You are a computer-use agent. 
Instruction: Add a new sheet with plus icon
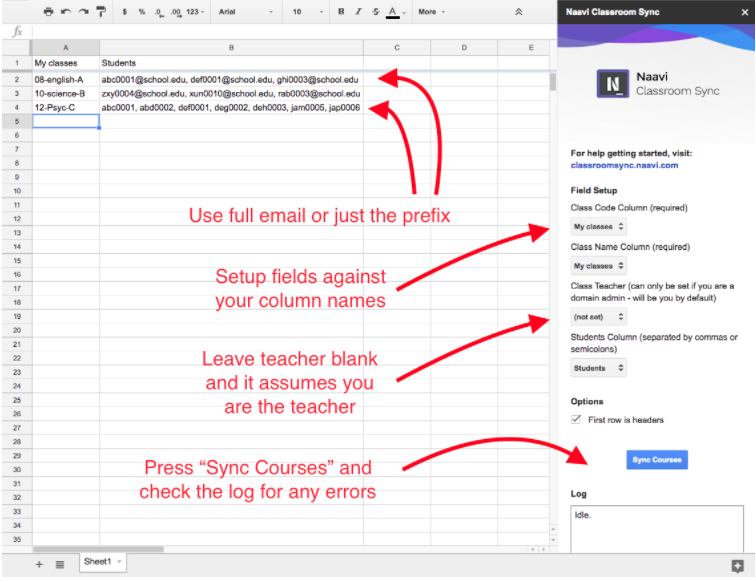39,564
